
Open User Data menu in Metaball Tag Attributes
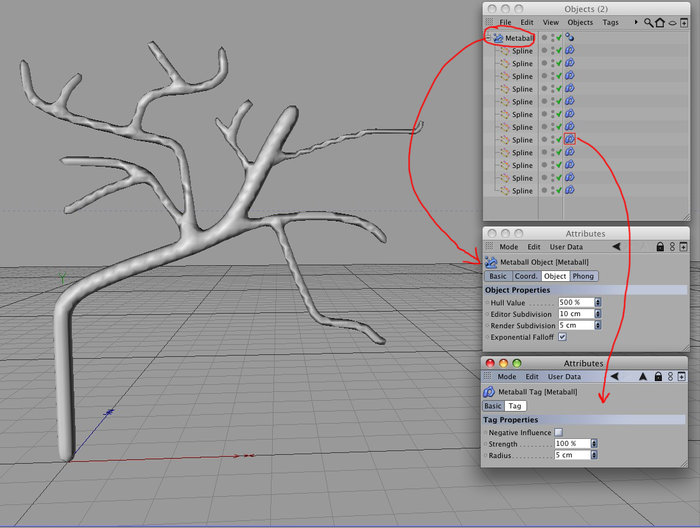(564, 377)
